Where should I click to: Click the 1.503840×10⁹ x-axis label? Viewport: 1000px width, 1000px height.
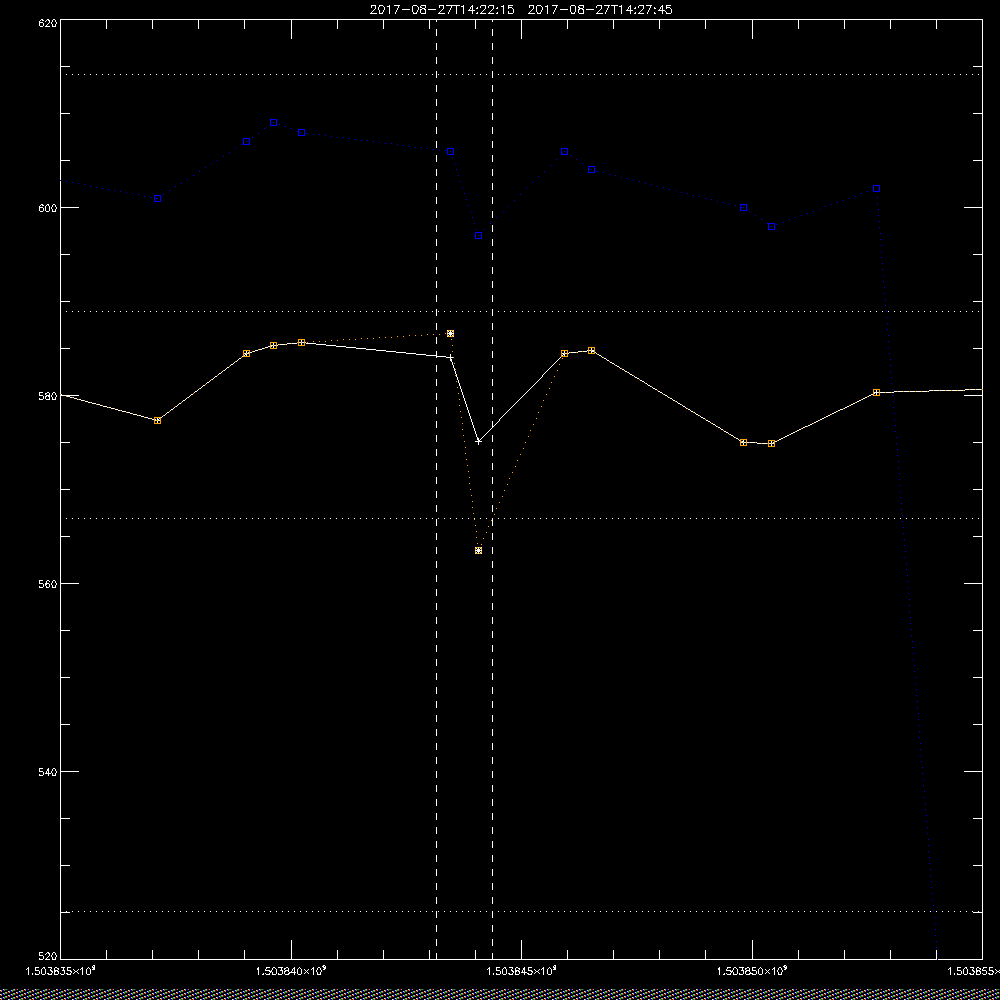pyautogui.click(x=291, y=971)
